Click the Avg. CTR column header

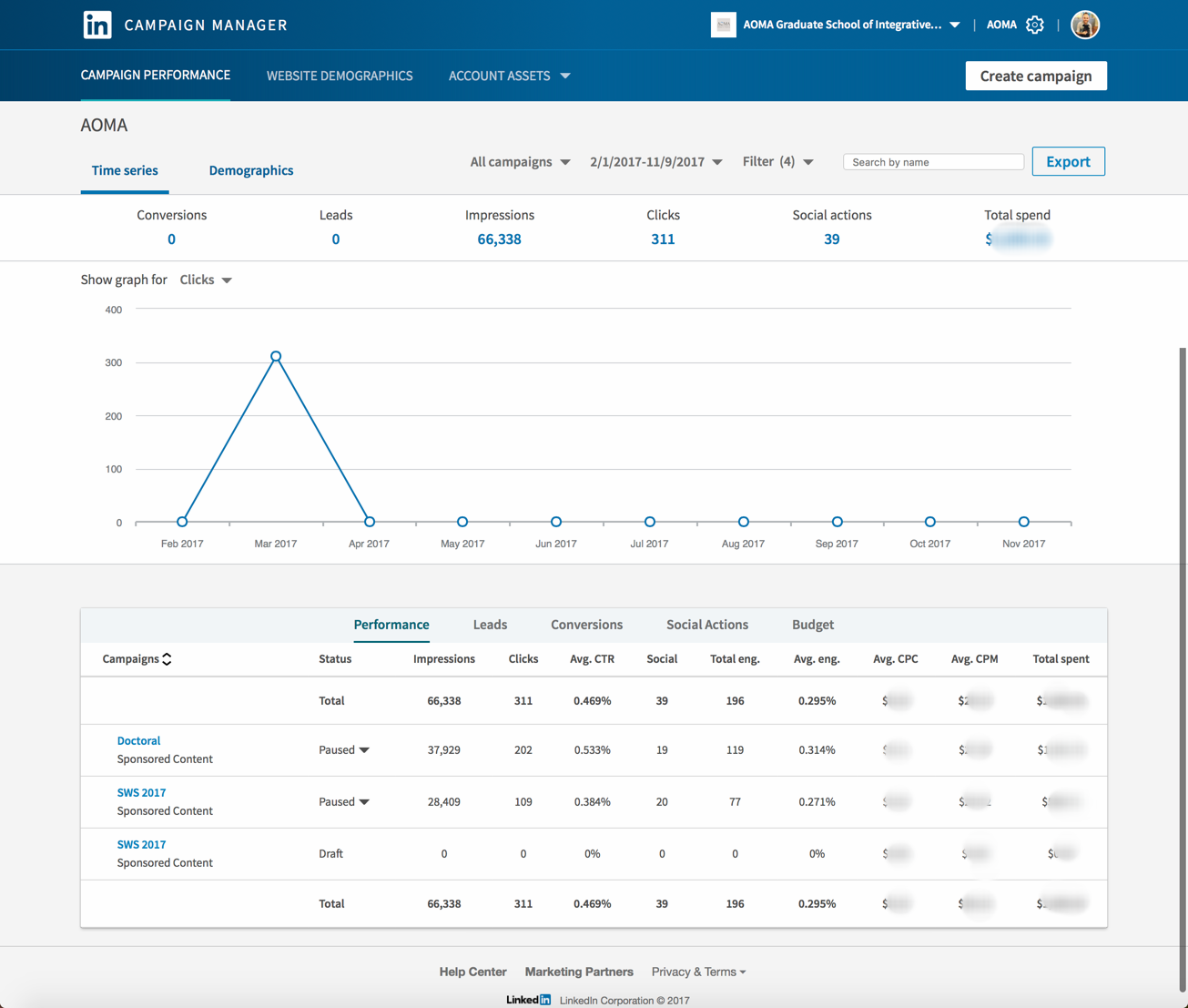[592, 659]
